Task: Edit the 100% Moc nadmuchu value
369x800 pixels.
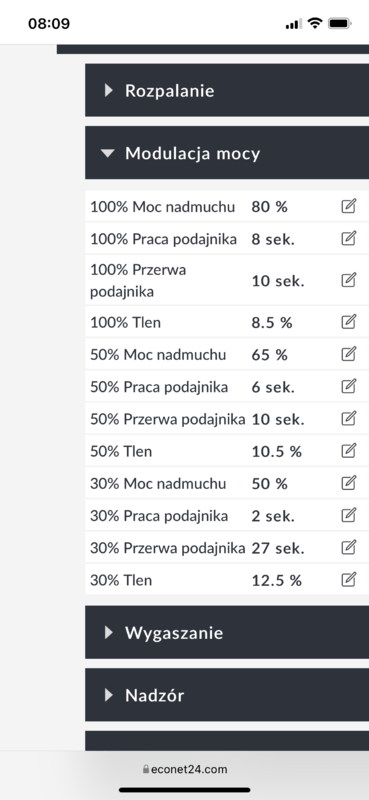Action: tap(349, 206)
